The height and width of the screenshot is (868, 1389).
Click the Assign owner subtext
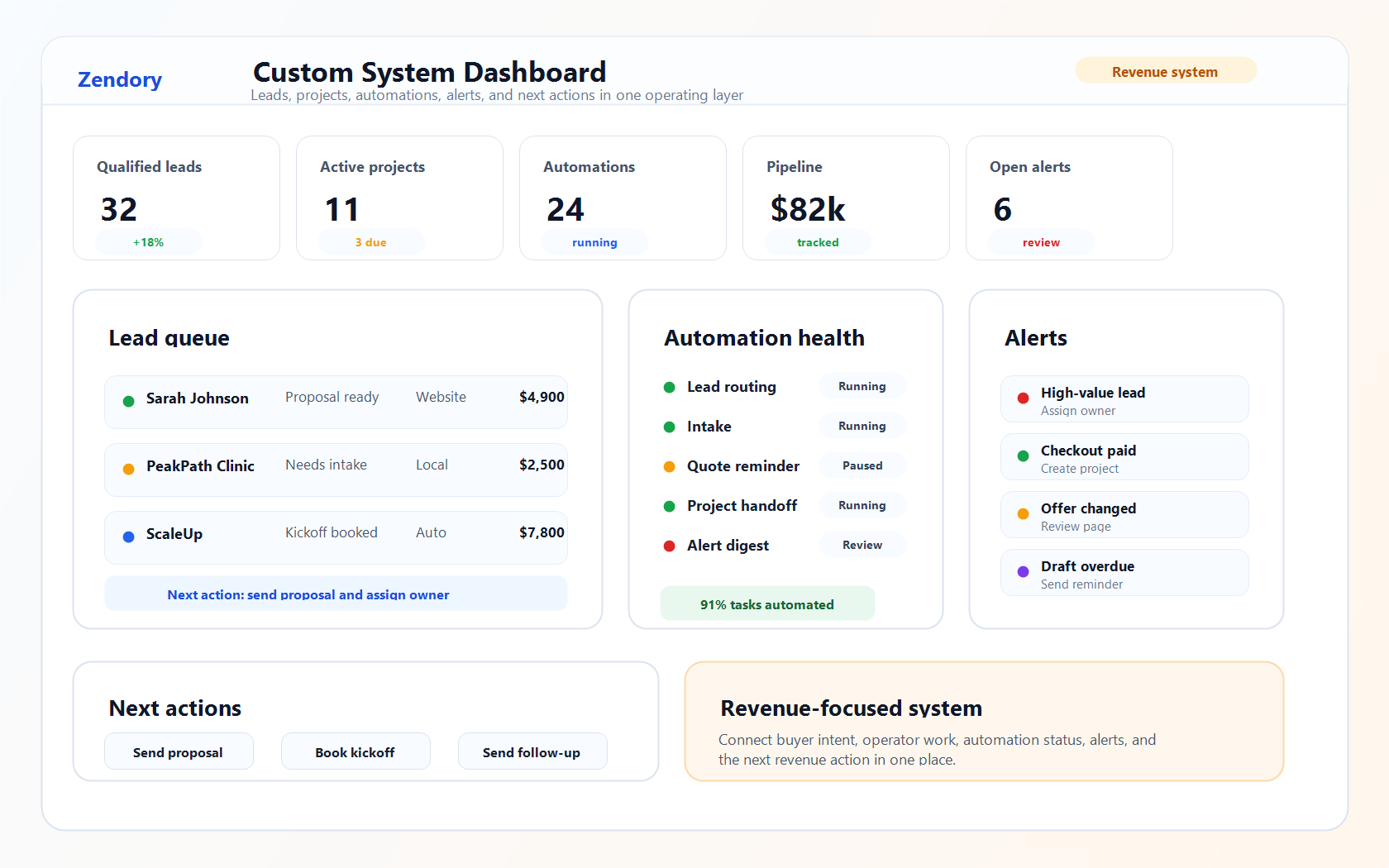[x=1078, y=411]
